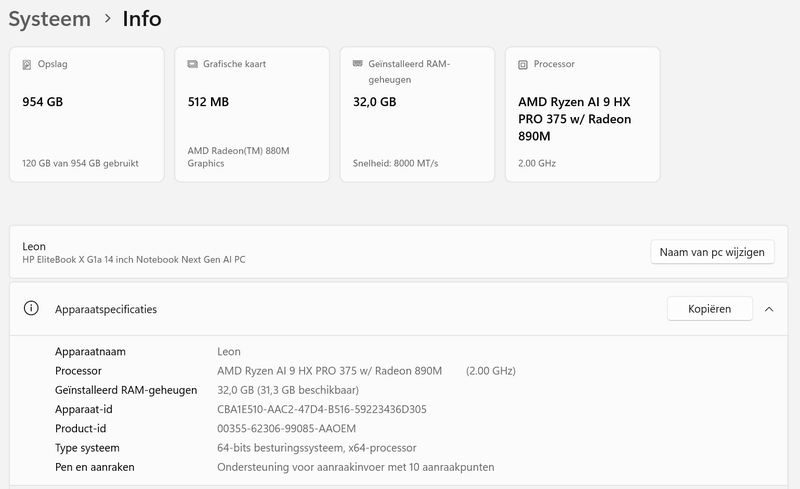Go back to Systeem in breadcrumb
The height and width of the screenshot is (489, 800).
(49, 19)
